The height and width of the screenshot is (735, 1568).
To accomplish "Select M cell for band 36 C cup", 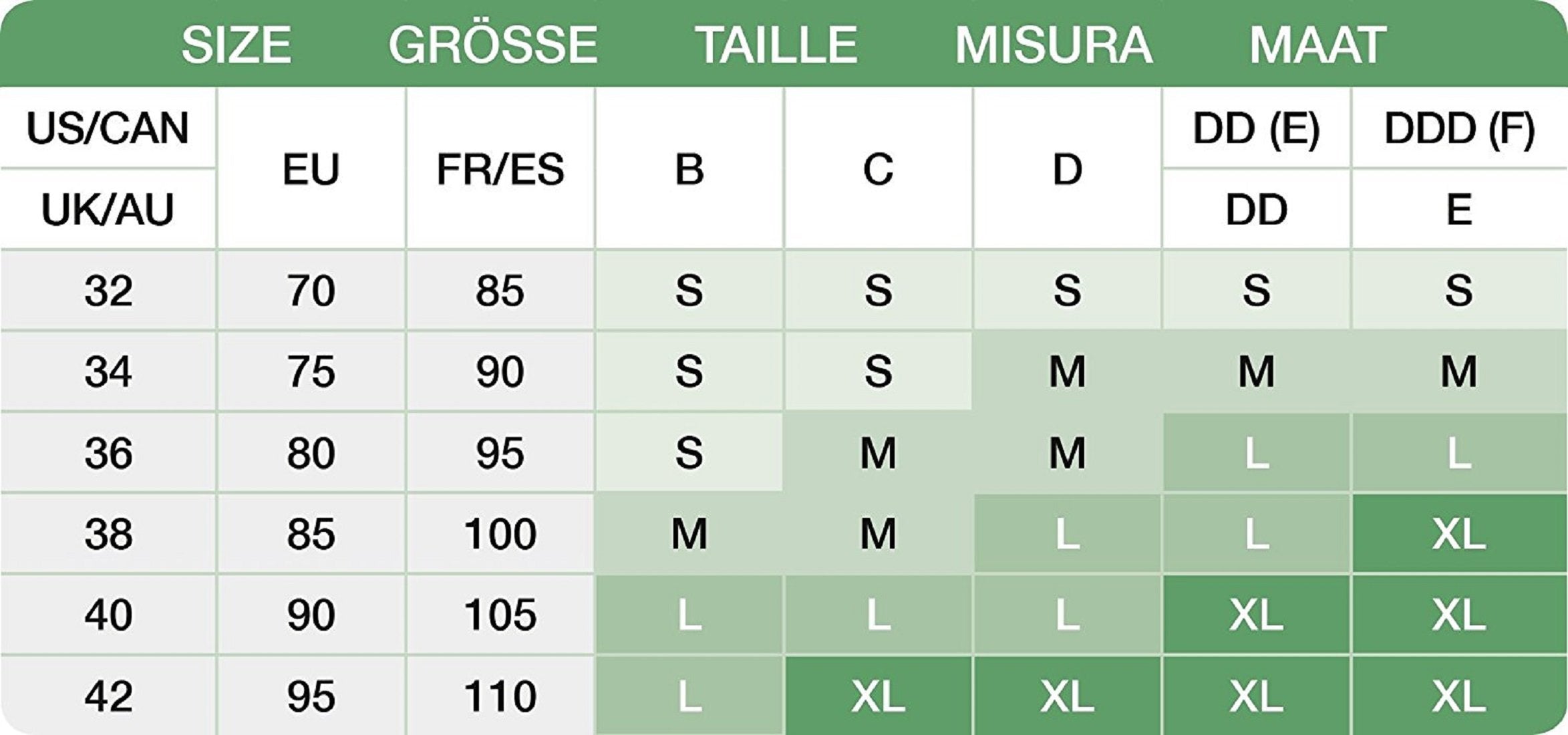I will (878, 453).
